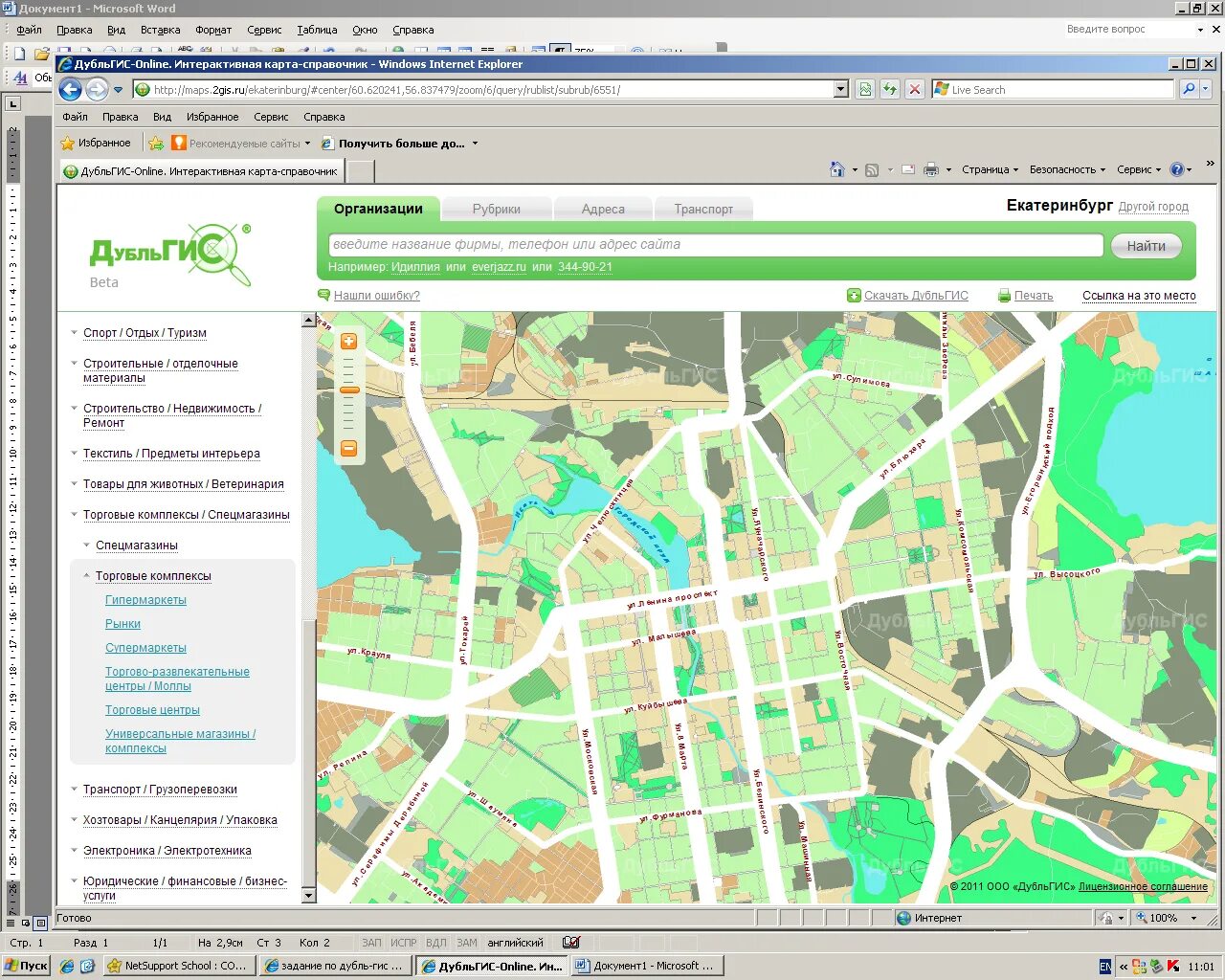This screenshot has width=1225, height=980.
Task: Click the Найти search button
Action: [x=1147, y=246]
